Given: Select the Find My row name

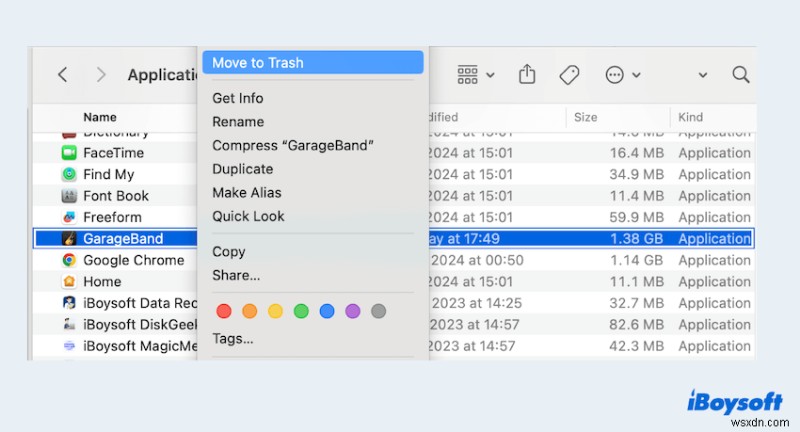Looking at the screenshot, I should click(109, 174).
